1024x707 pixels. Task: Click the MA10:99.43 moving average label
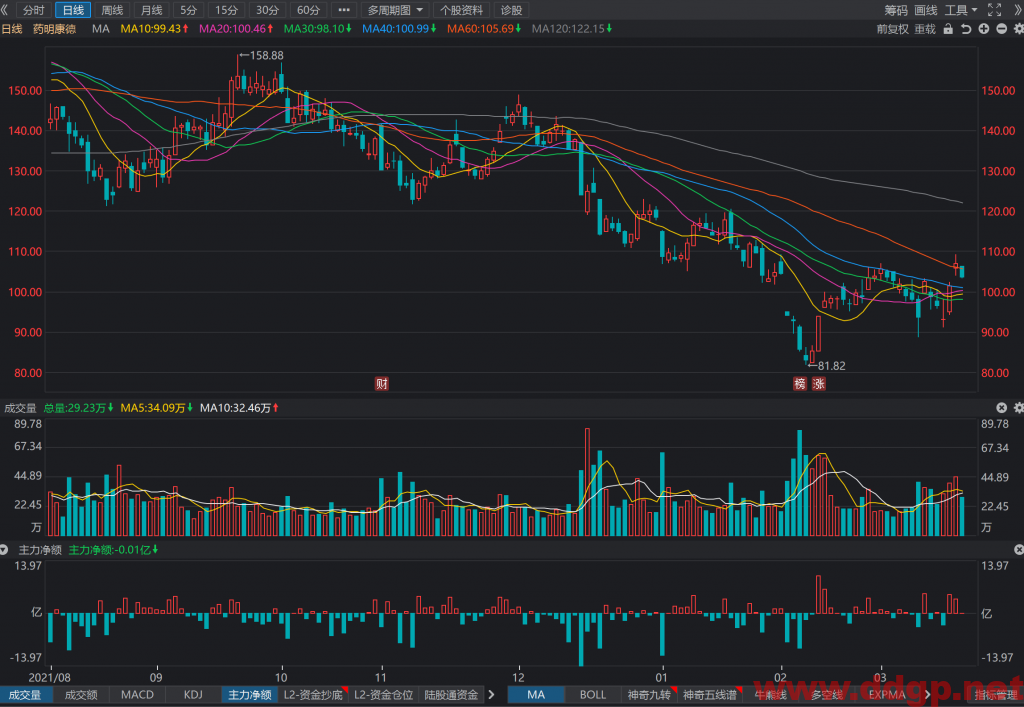155,29
